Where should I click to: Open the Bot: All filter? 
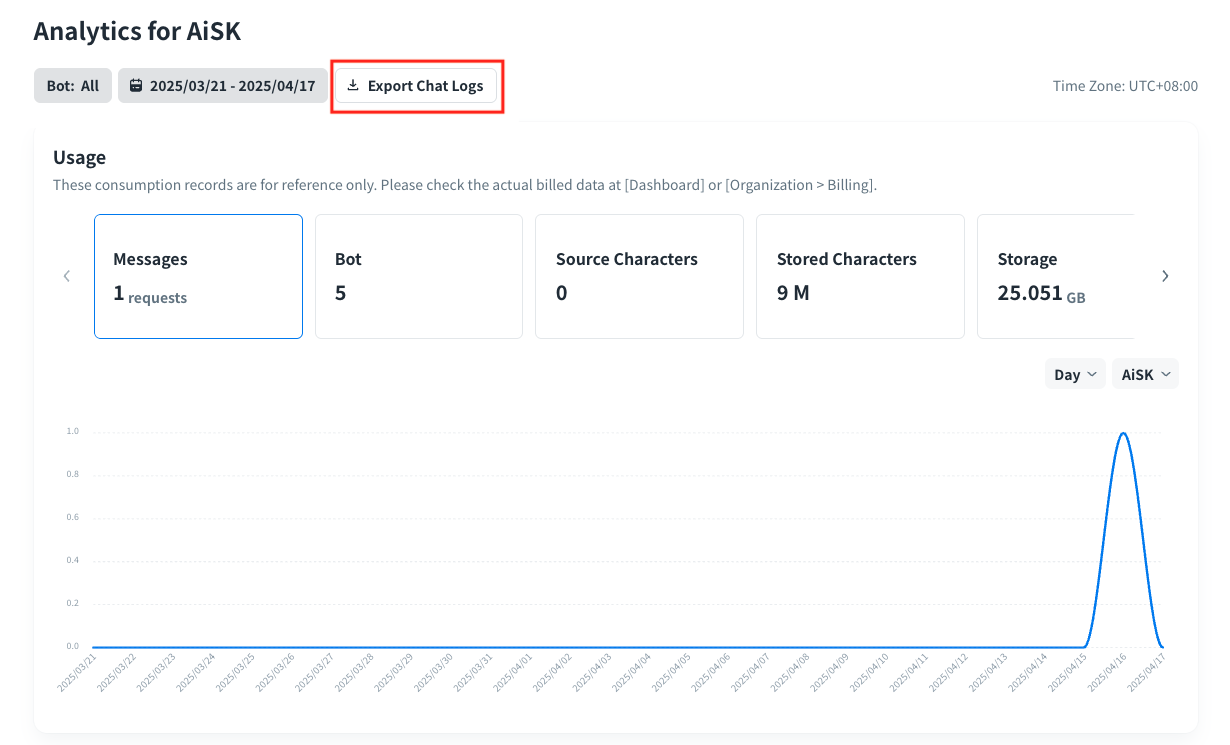(73, 86)
